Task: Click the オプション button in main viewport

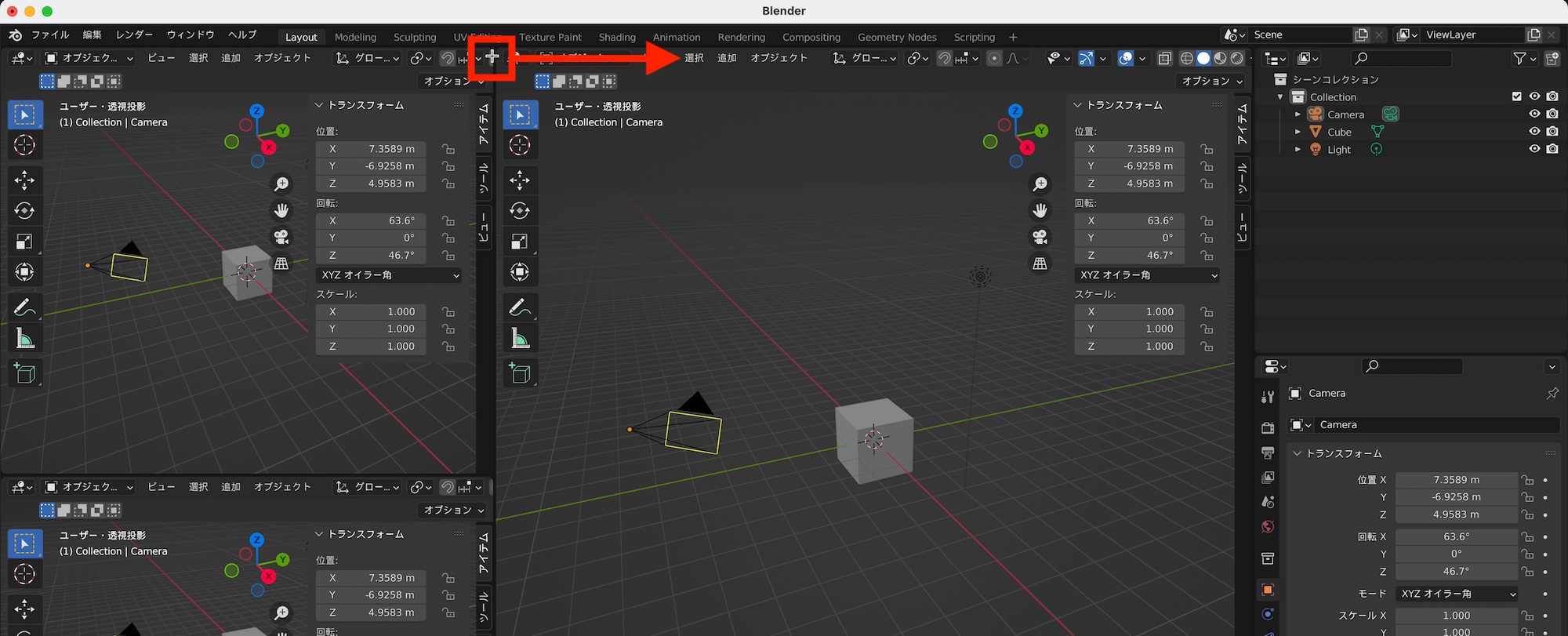Action: [1212, 81]
